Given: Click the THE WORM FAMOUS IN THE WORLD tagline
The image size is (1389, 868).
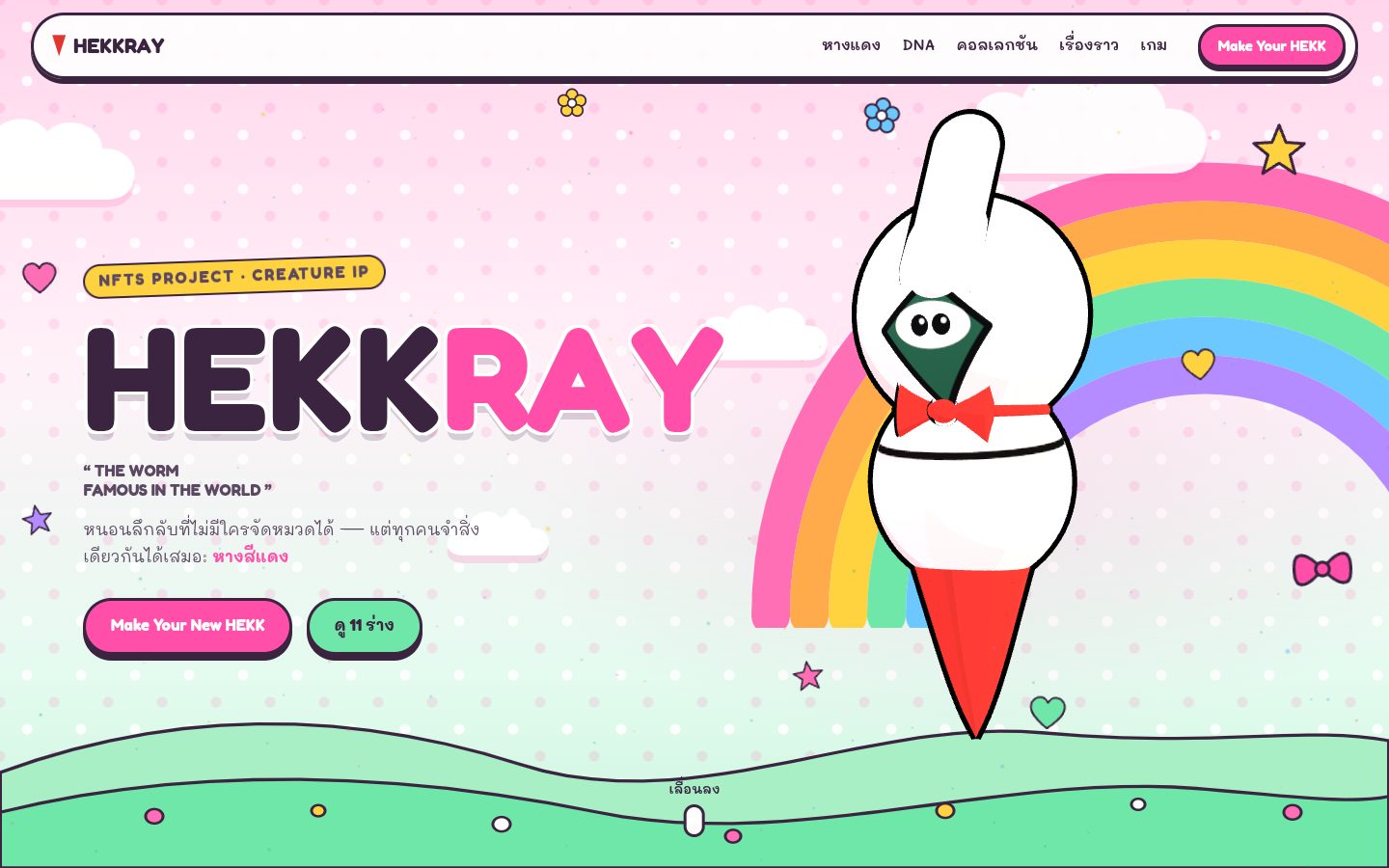Looking at the screenshot, I should (x=177, y=480).
